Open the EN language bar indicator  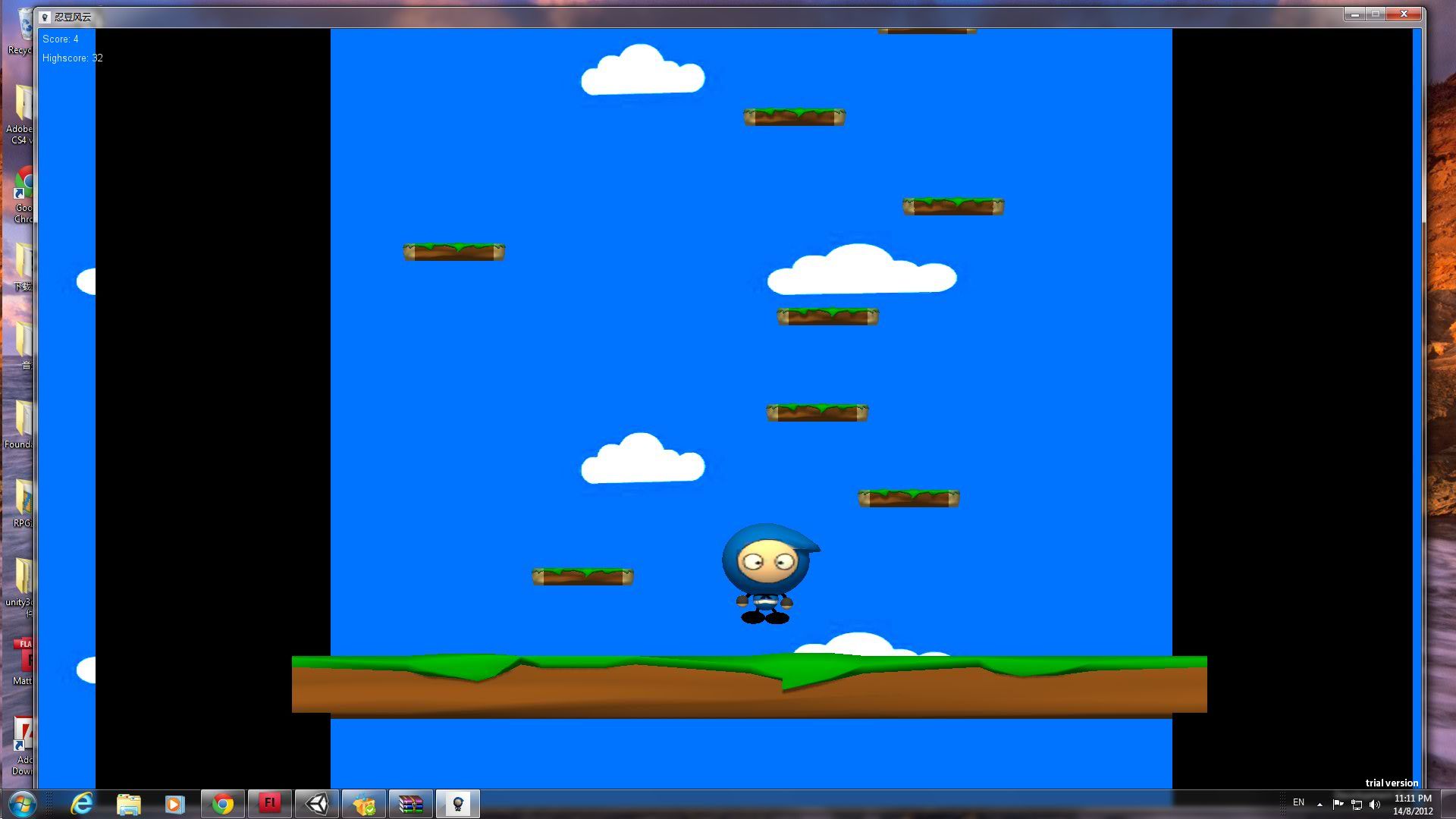coord(1298,803)
